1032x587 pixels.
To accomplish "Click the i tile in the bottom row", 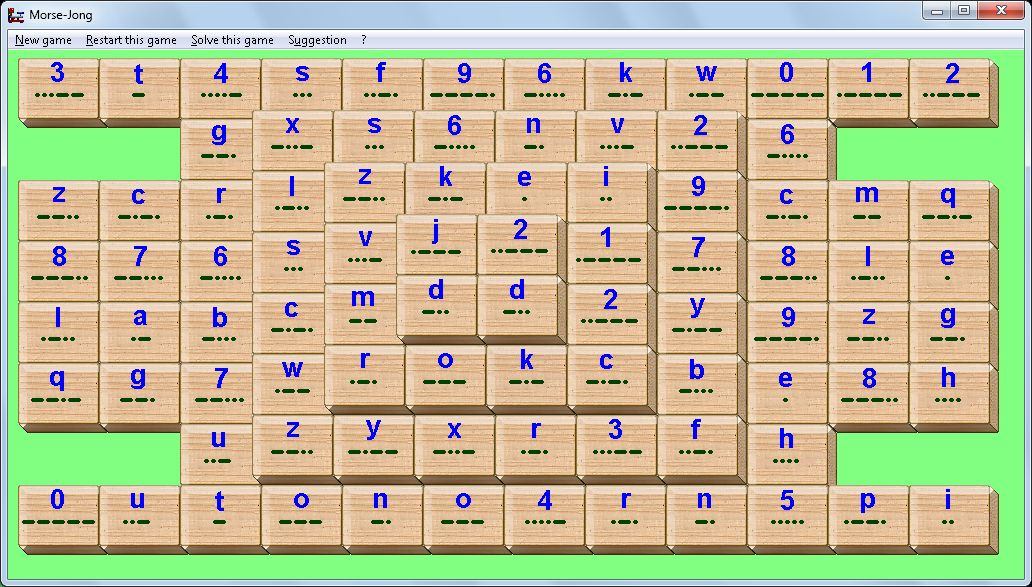I will tap(949, 515).
